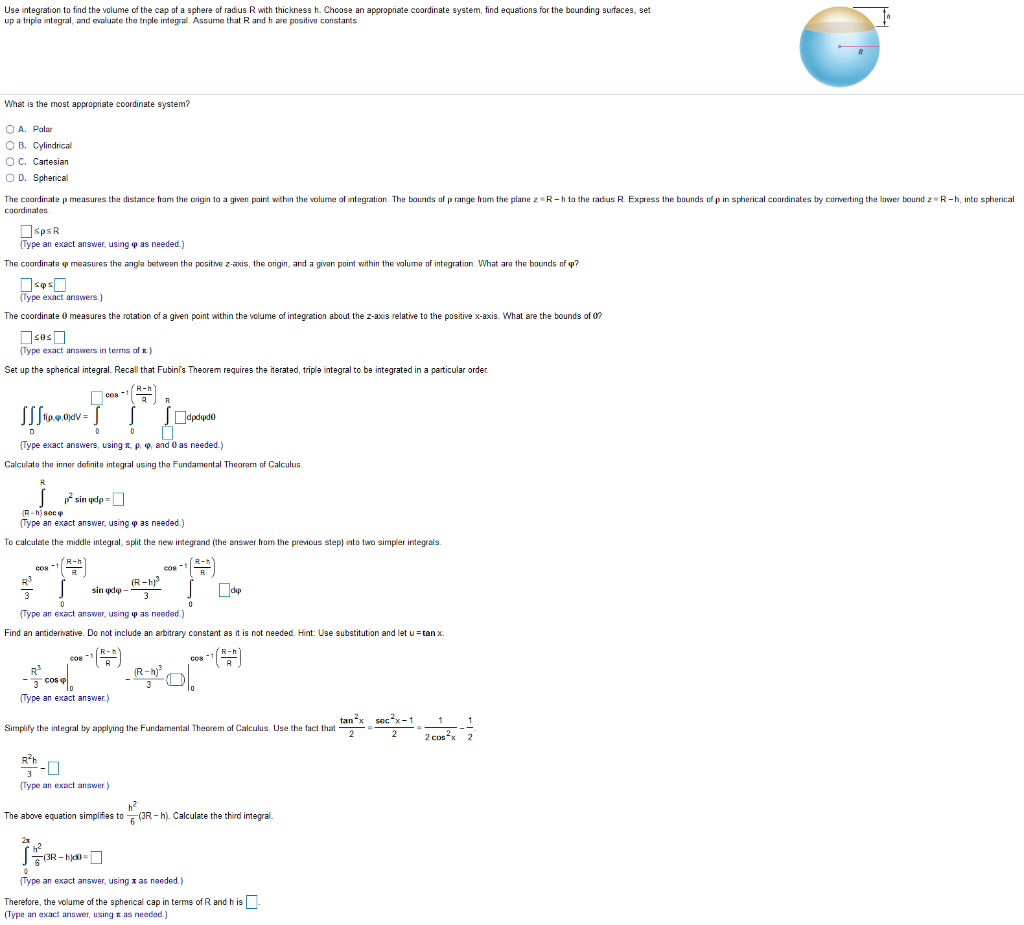
Task: Select the Cylindrical coordinate option
Action: (10, 146)
